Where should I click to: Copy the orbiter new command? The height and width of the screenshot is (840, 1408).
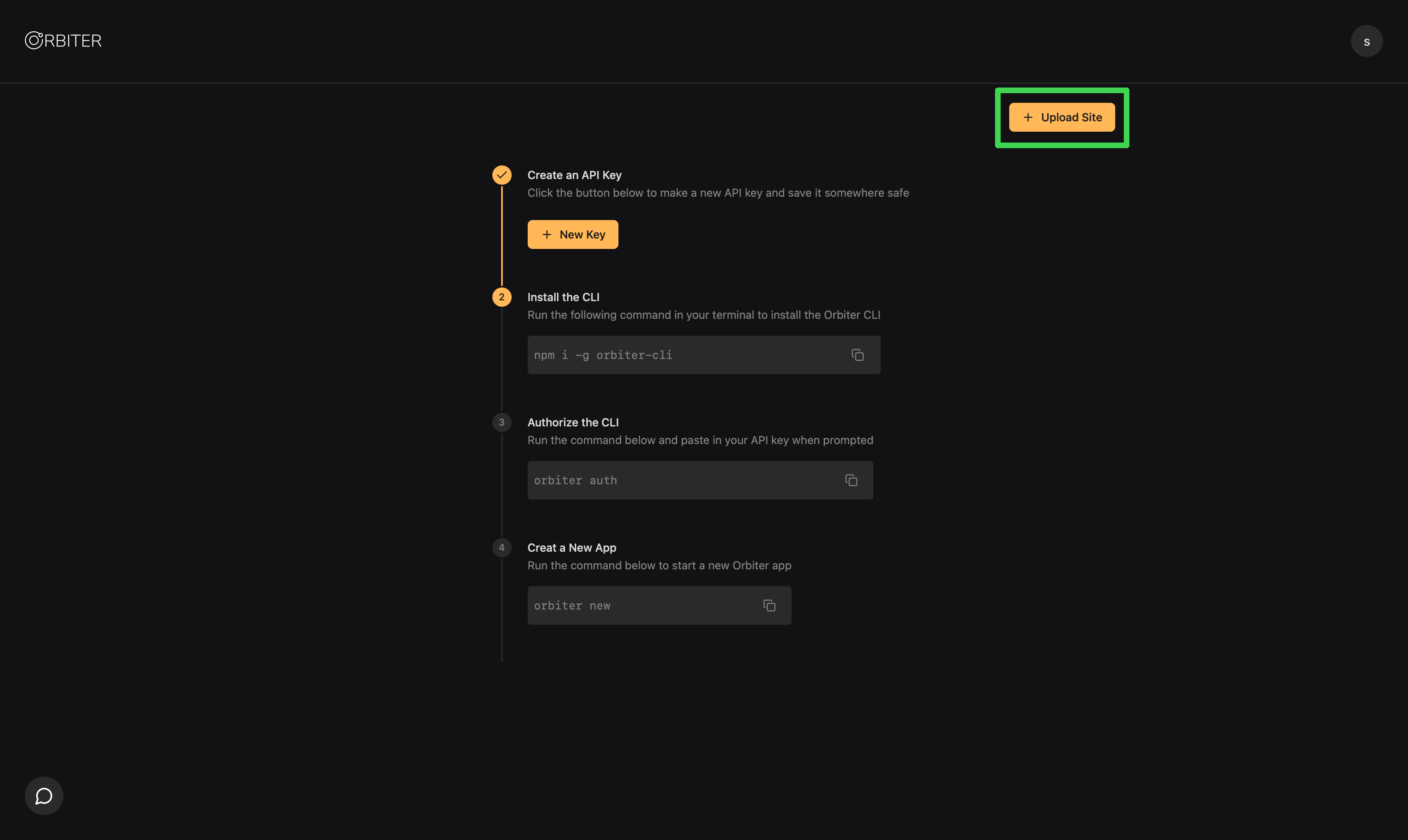click(x=769, y=605)
